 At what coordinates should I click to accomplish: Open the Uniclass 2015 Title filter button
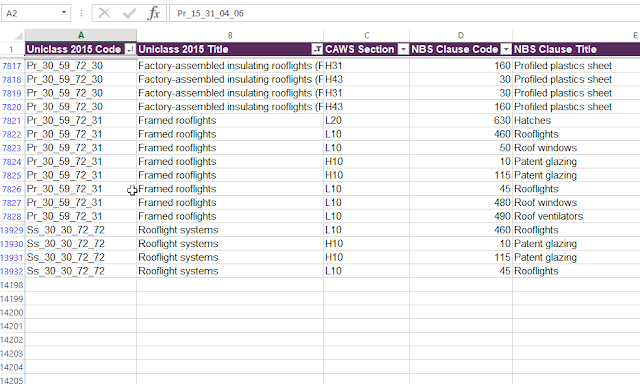[x=317, y=49]
